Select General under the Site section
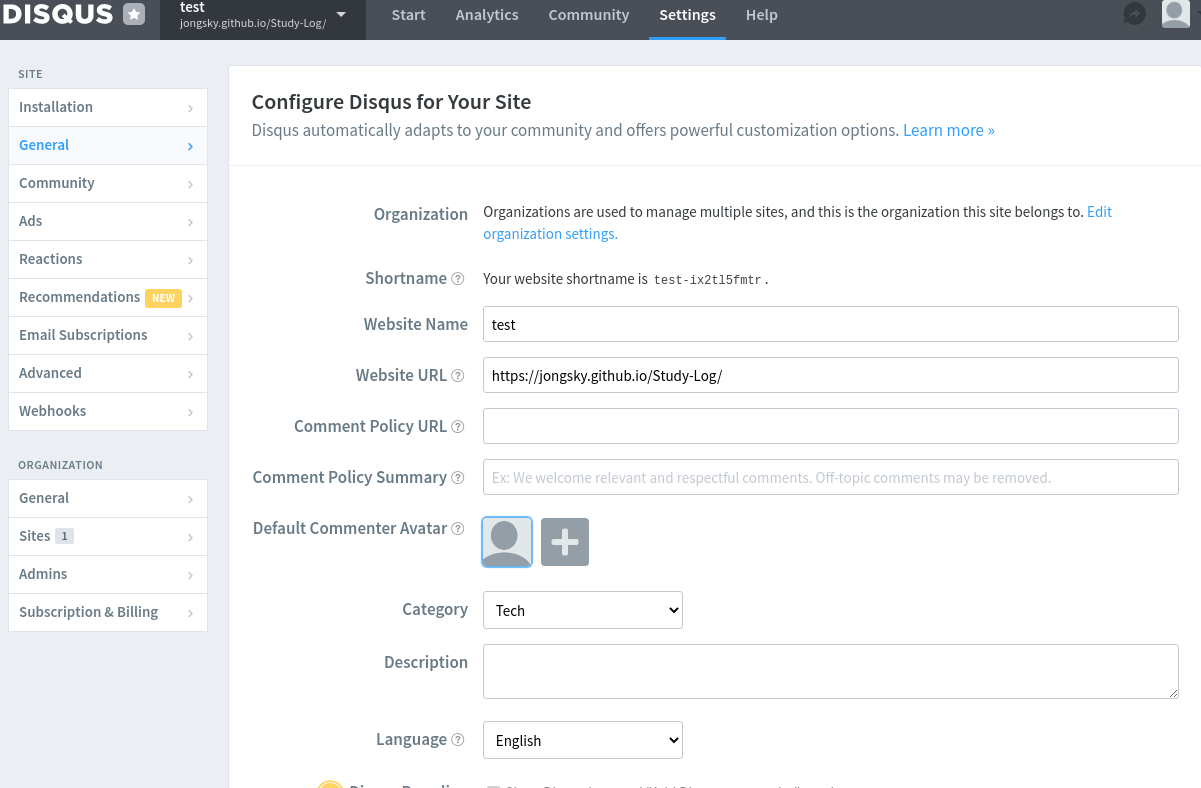Image resolution: width=1201 pixels, height=788 pixels. 108,145
